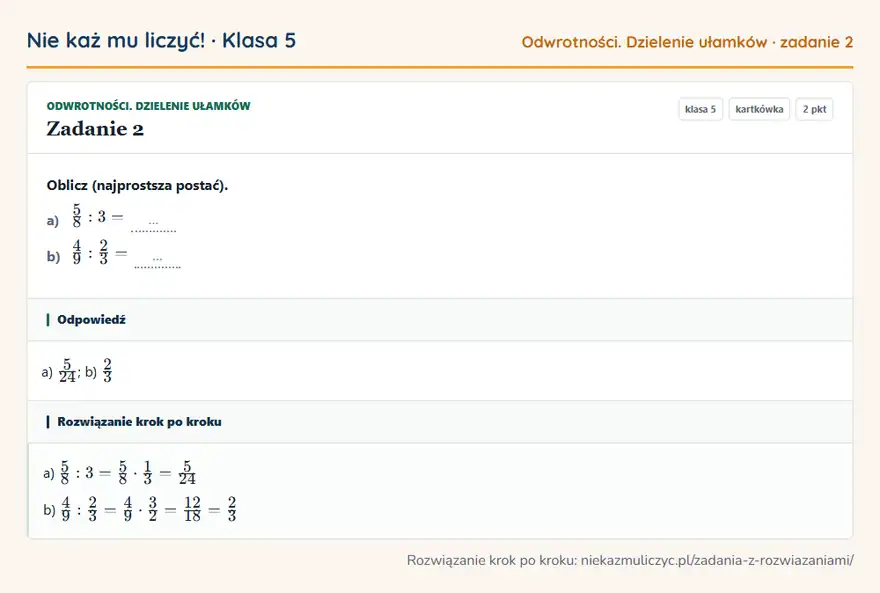880x593 pixels.
Task: Click the answer 5/24 in the Odpowiedź row
Action: click(67, 371)
